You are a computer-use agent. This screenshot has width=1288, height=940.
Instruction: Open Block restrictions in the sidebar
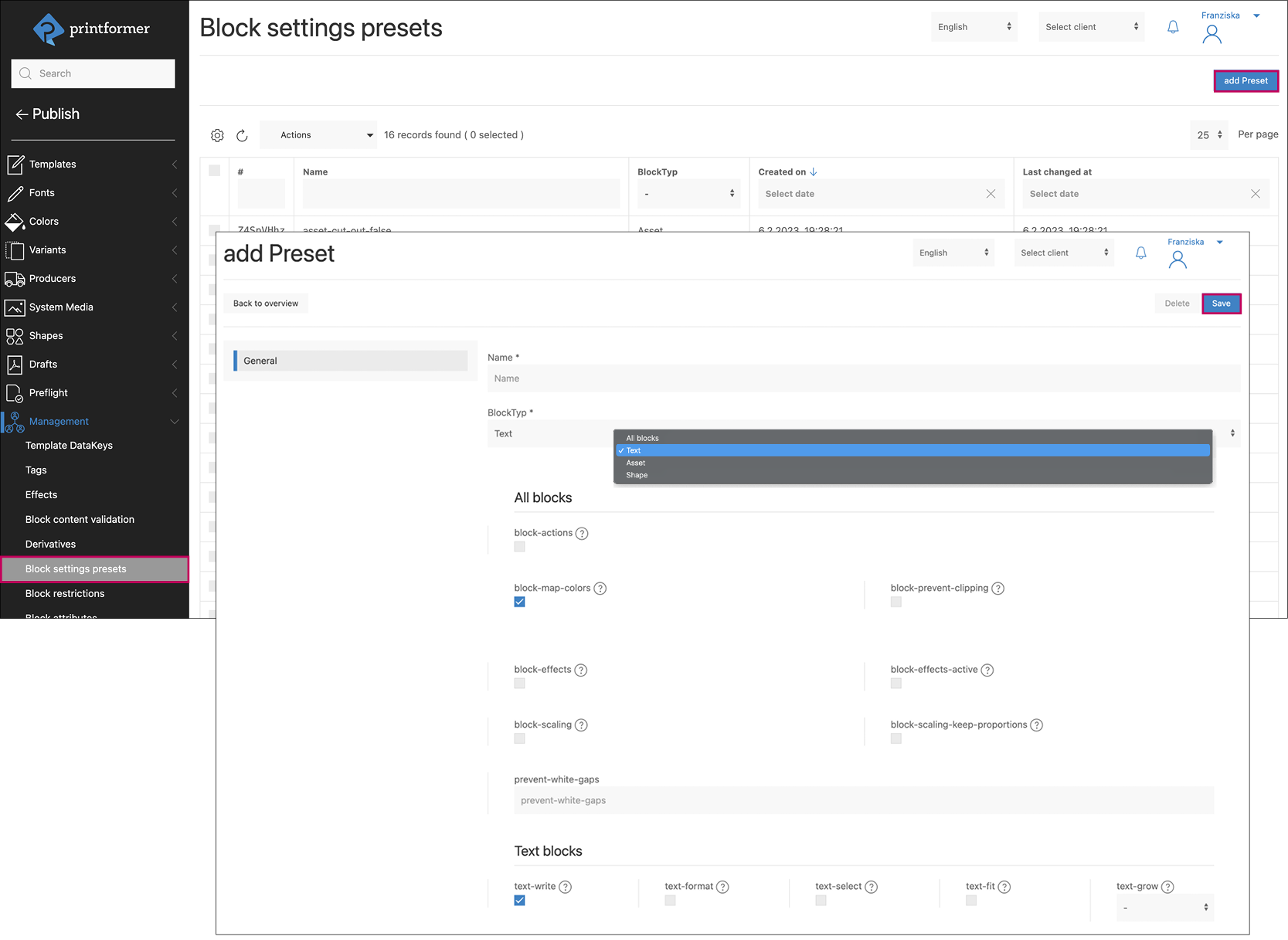tap(65, 594)
